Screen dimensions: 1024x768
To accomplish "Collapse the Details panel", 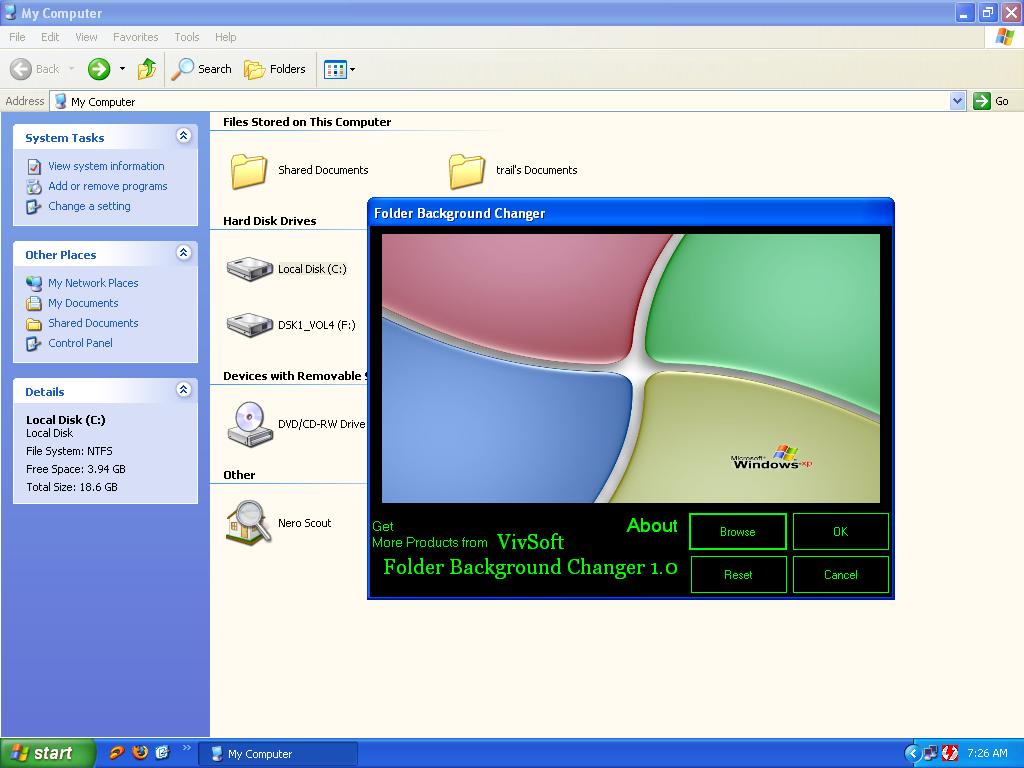I will 184,390.
